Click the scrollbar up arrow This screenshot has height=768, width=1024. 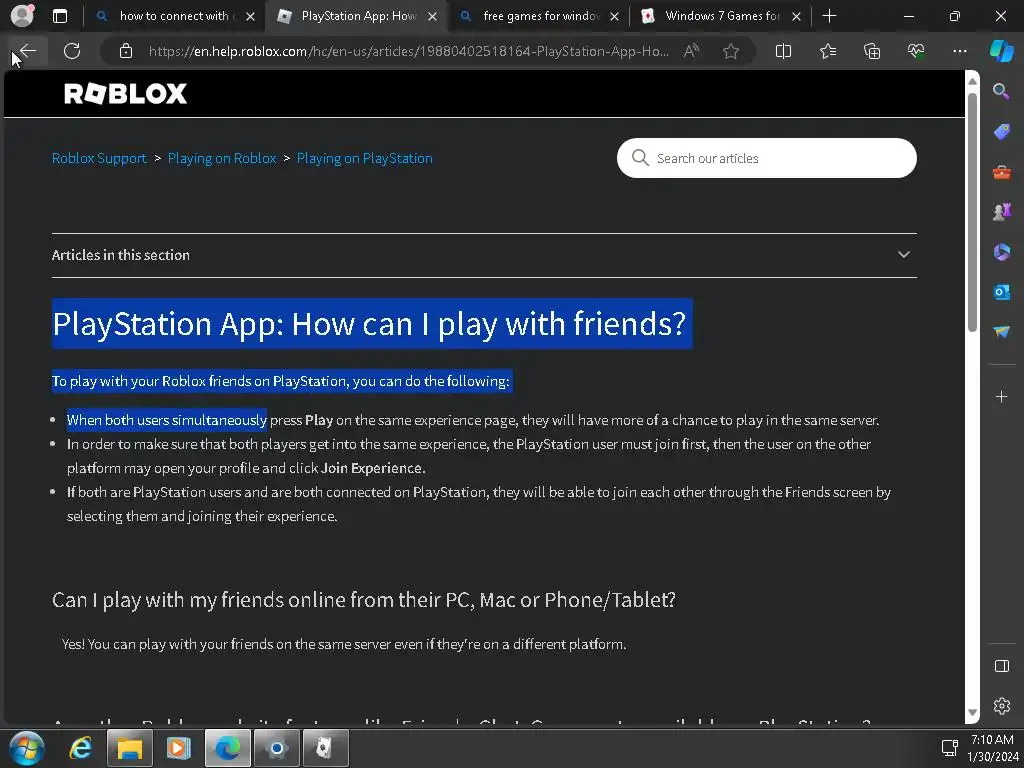click(972, 81)
